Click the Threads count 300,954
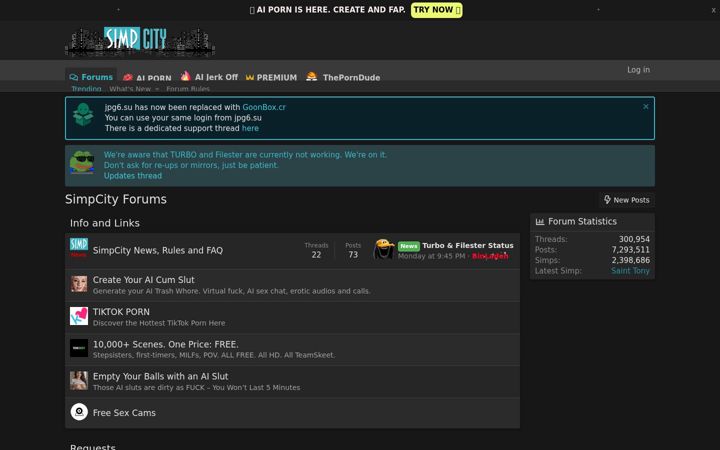The width and height of the screenshot is (720, 450). 634,239
